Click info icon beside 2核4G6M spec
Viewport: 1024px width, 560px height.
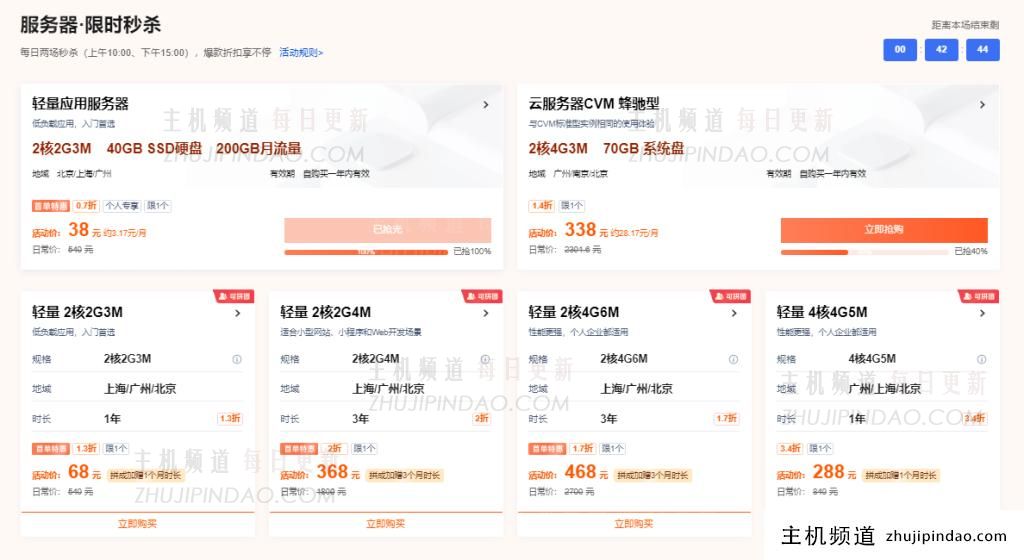pyautogui.click(x=733, y=359)
